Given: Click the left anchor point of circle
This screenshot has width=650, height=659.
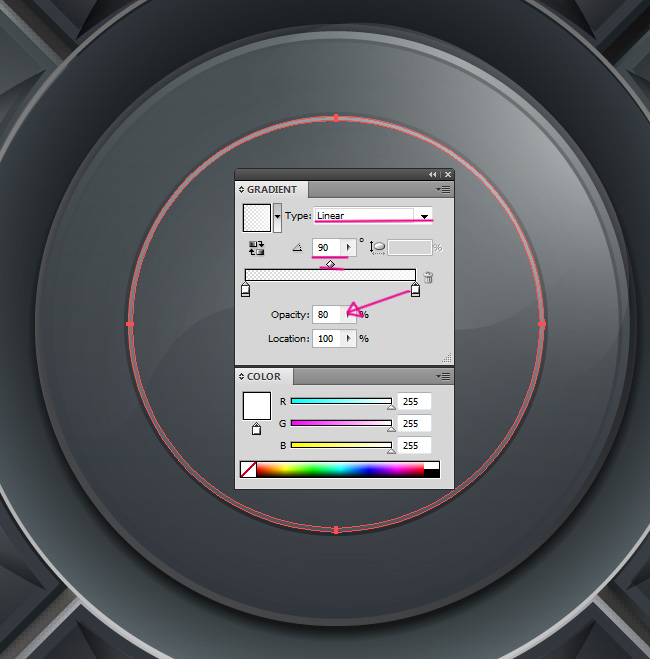Looking at the screenshot, I should point(130,324).
